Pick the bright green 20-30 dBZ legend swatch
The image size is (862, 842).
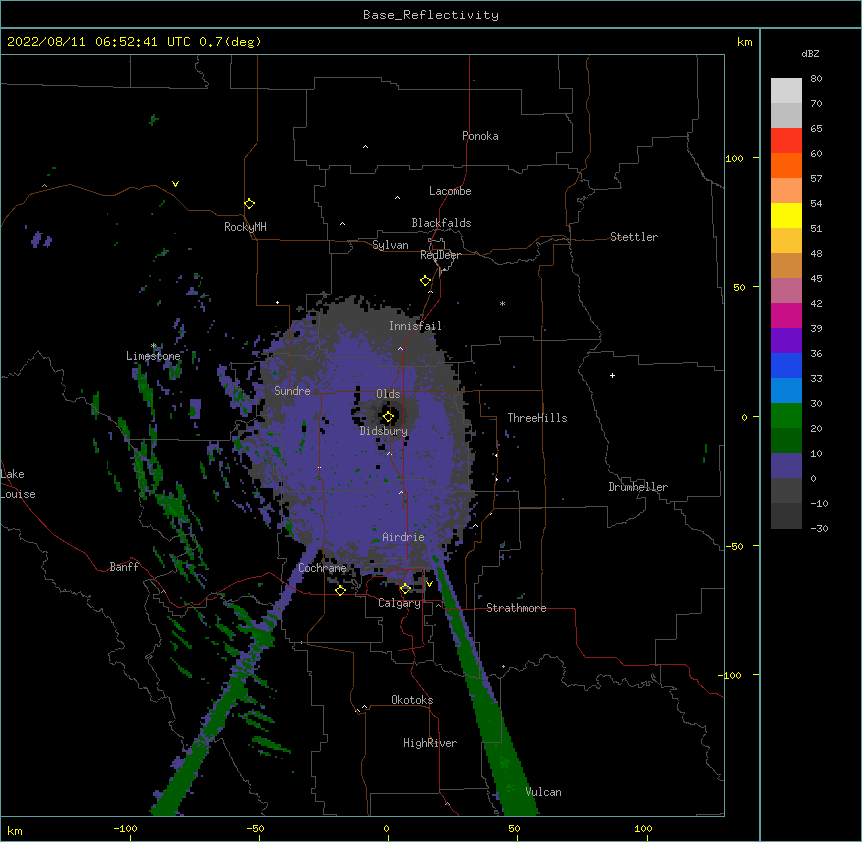coord(786,416)
